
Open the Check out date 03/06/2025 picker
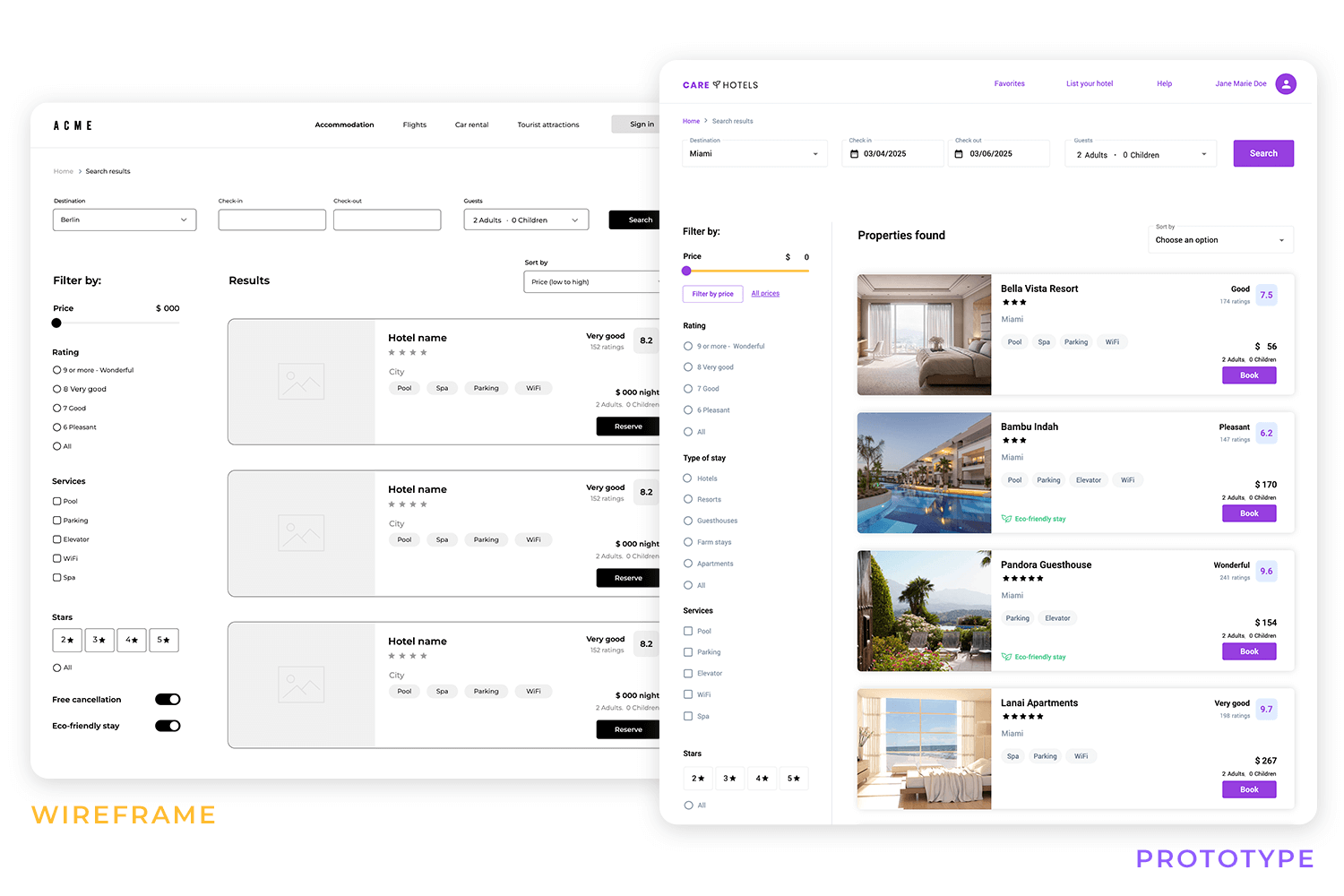pyautogui.click(x=998, y=153)
